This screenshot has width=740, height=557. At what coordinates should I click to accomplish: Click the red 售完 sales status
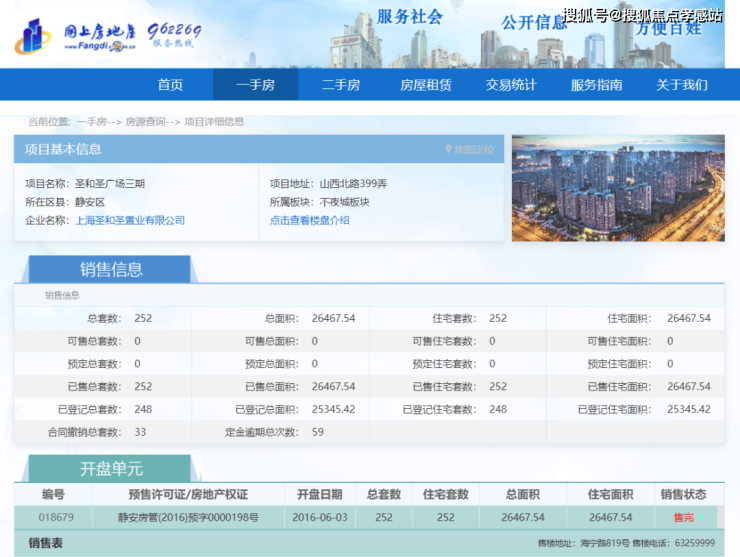[682, 517]
